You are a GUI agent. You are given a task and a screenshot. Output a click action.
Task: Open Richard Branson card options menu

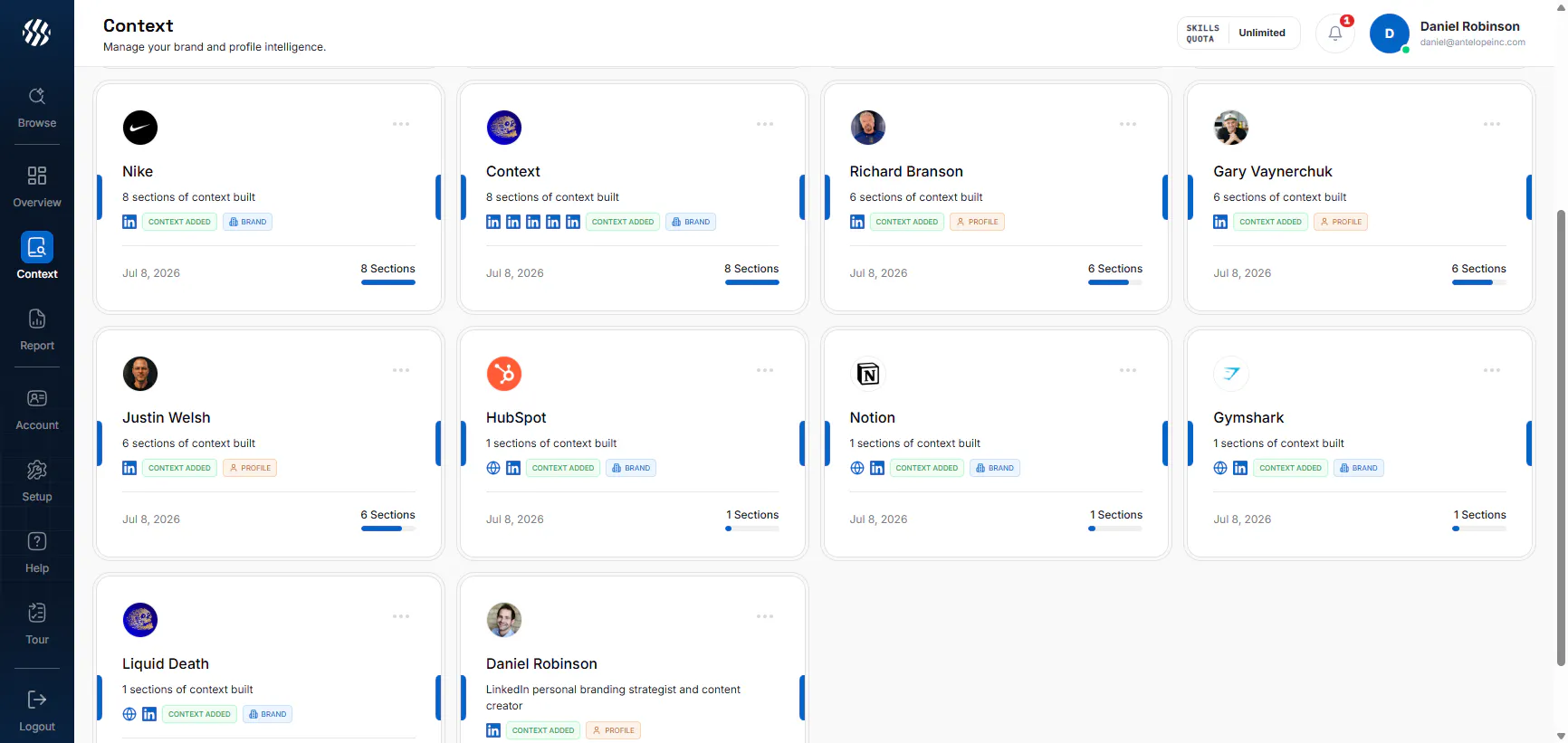(x=1128, y=124)
